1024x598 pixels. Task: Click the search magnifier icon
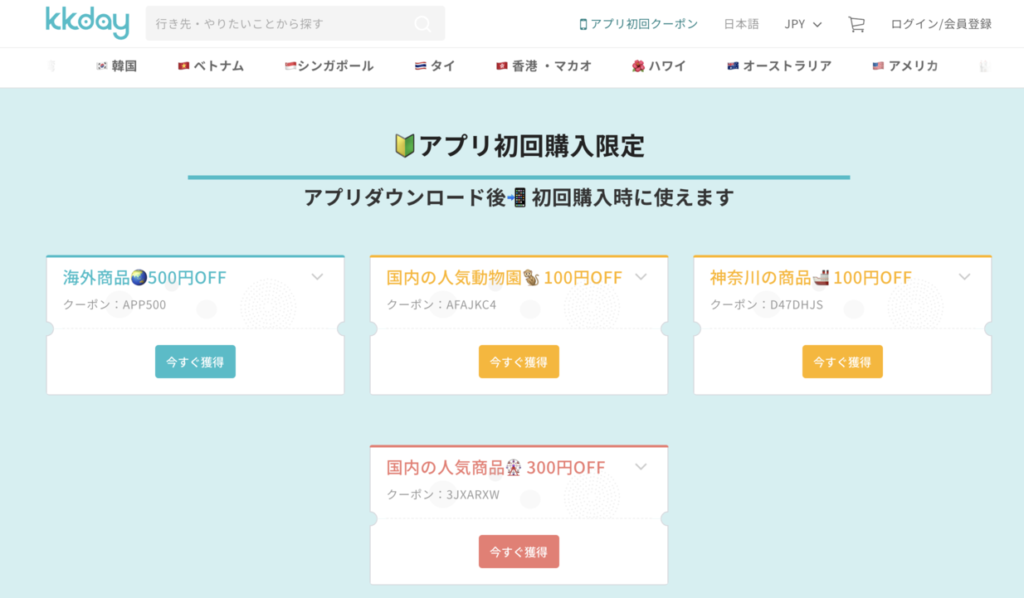[x=423, y=23]
